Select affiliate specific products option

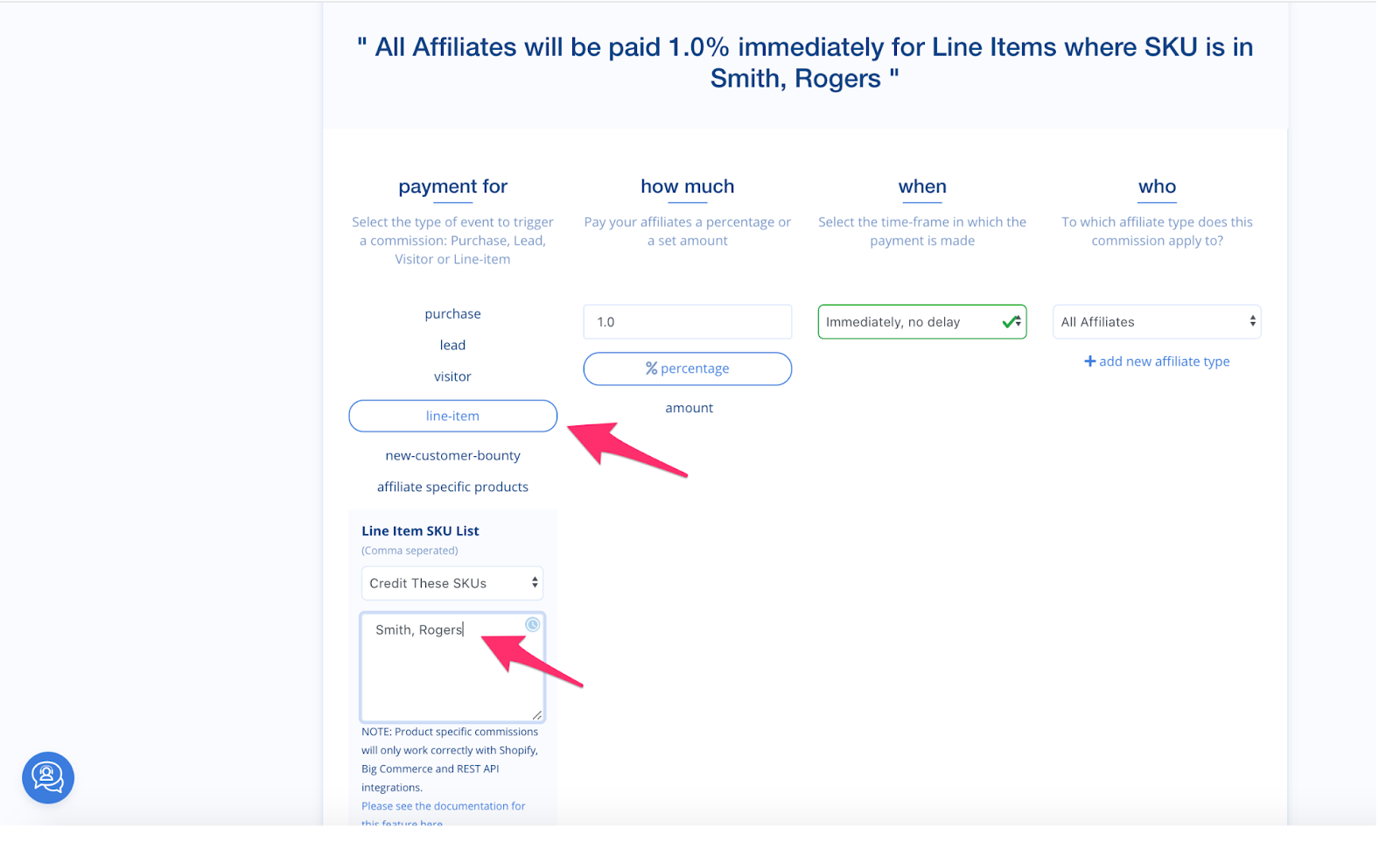(x=452, y=487)
